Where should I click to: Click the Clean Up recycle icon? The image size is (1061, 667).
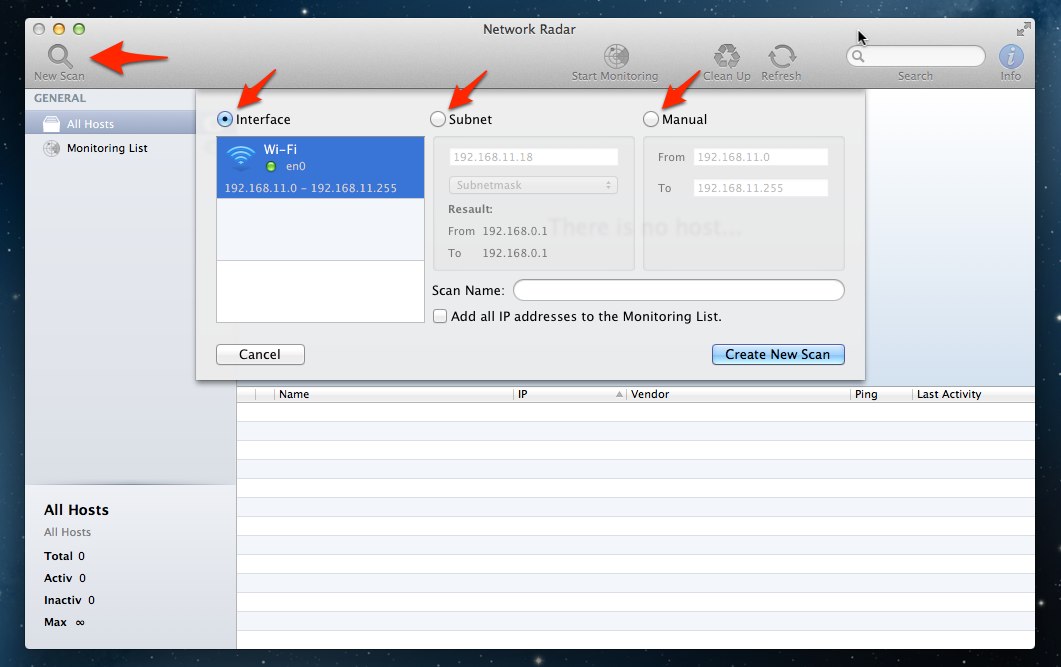click(x=727, y=56)
